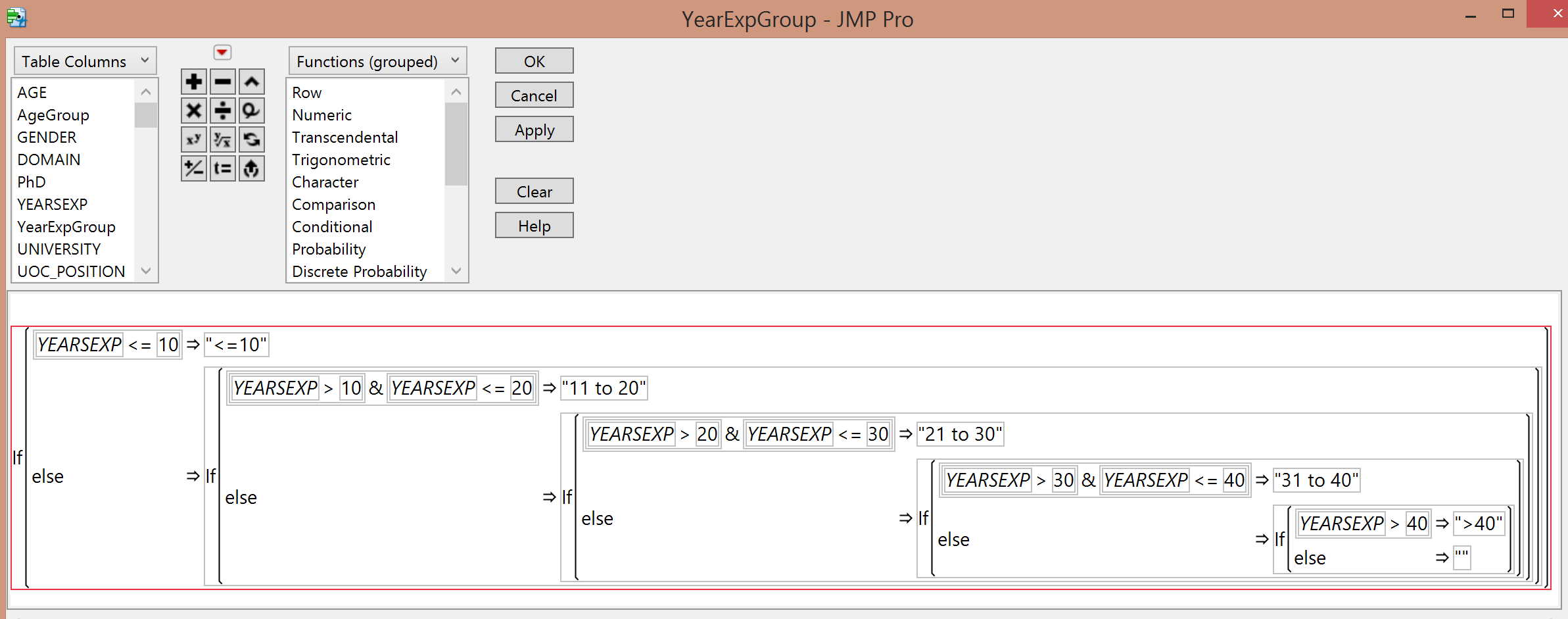This screenshot has width=1568, height=619.
Task: Select the value 40 in YEARSEXP > 40
Action: coord(1417,524)
